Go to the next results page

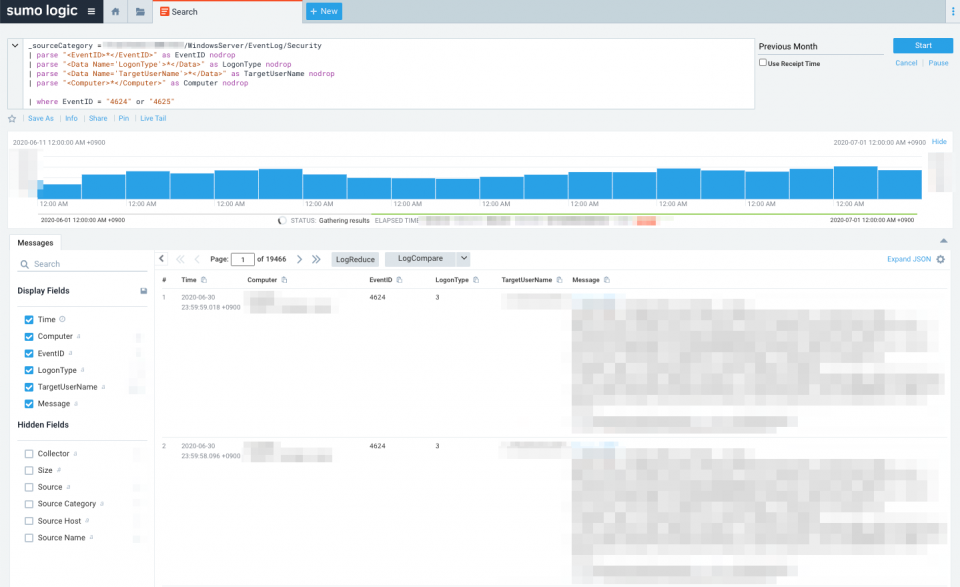[x=299, y=259]
